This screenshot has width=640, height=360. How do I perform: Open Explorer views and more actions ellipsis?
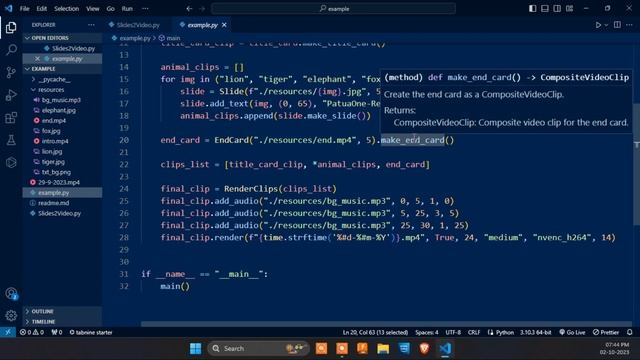91,25
